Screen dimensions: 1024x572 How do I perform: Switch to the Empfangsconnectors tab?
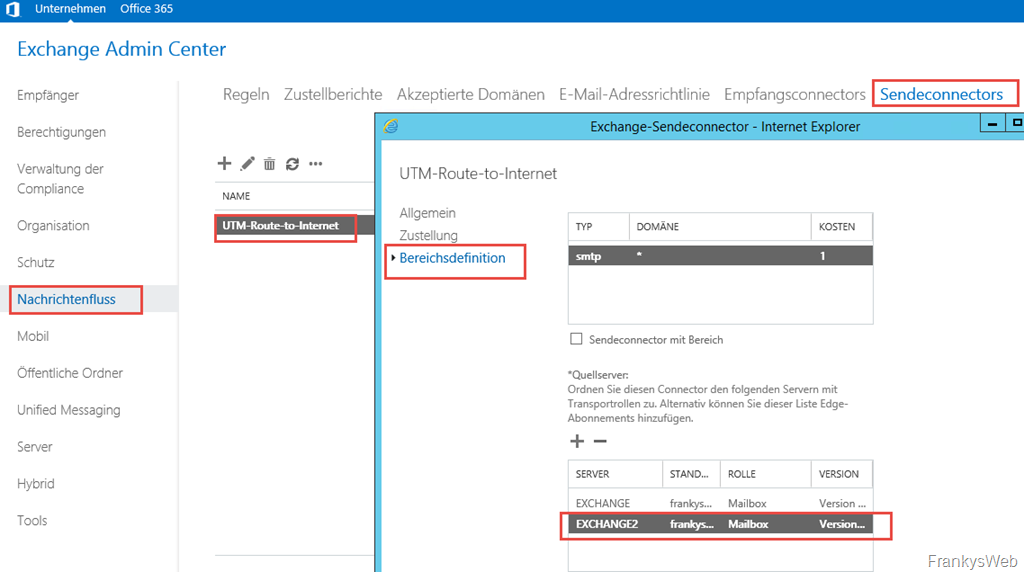[x=794, y=94]
